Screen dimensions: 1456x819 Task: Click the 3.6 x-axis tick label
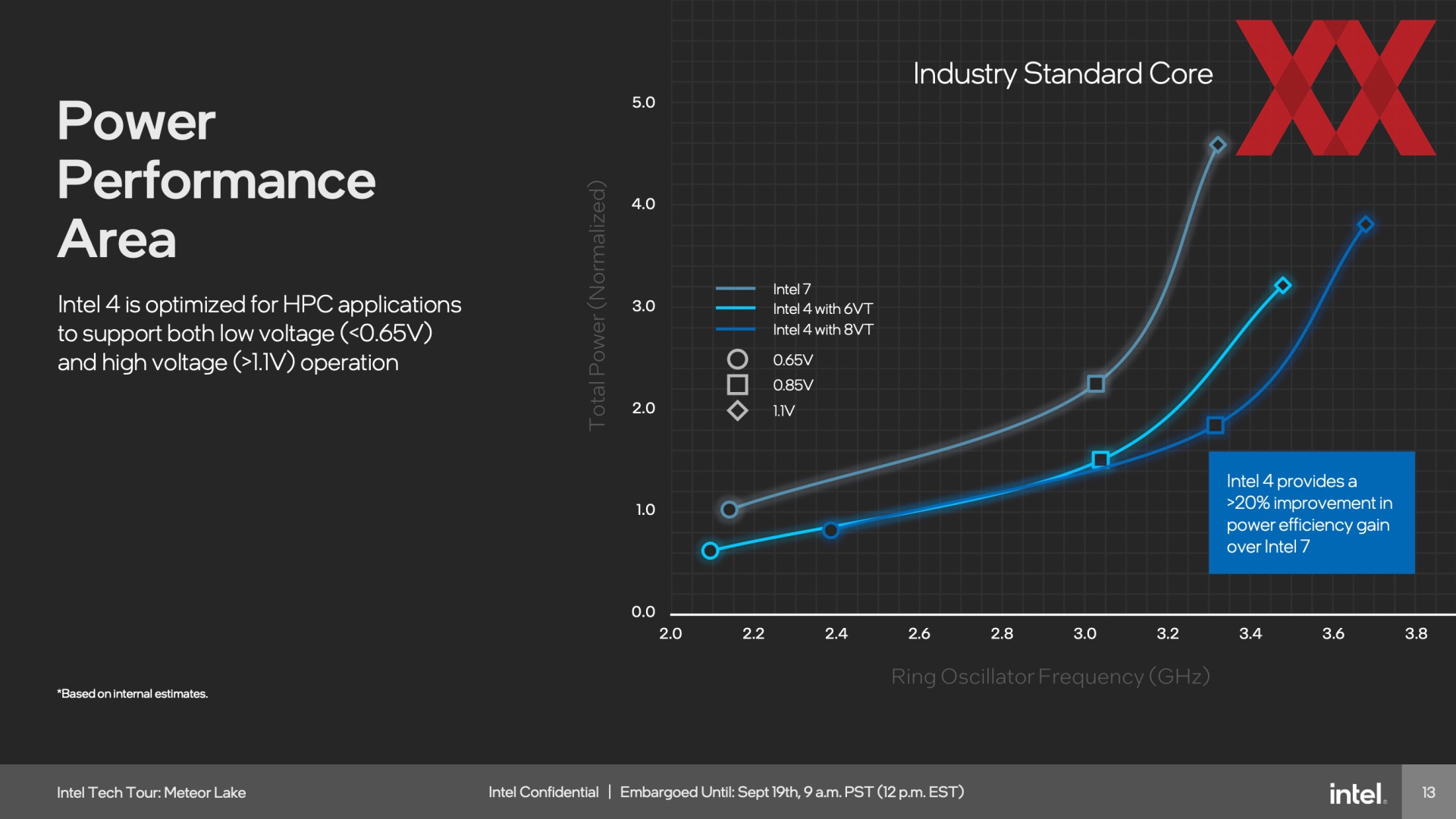tap(1333, 634)
